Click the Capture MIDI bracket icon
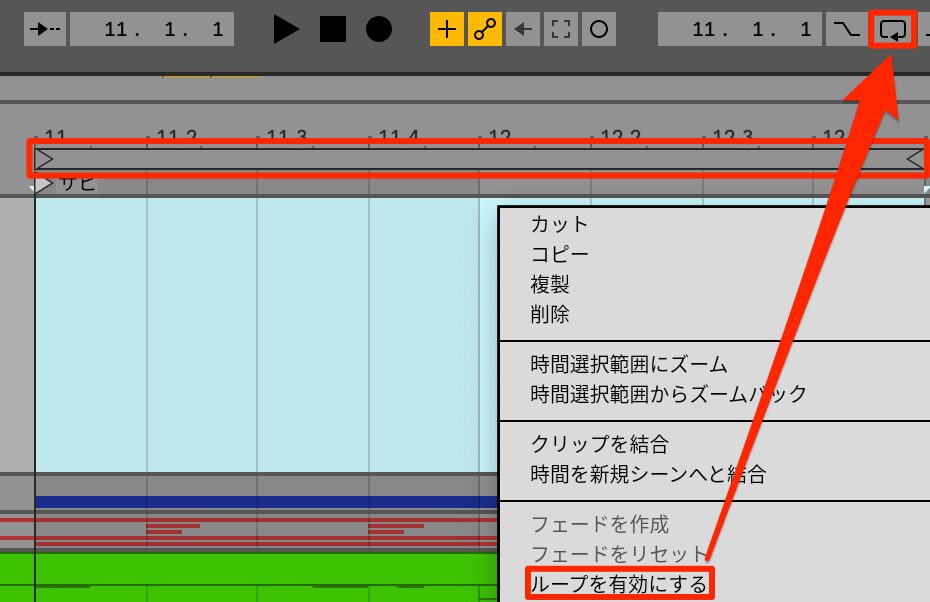The image size is (930, 602). pos(560,29)
